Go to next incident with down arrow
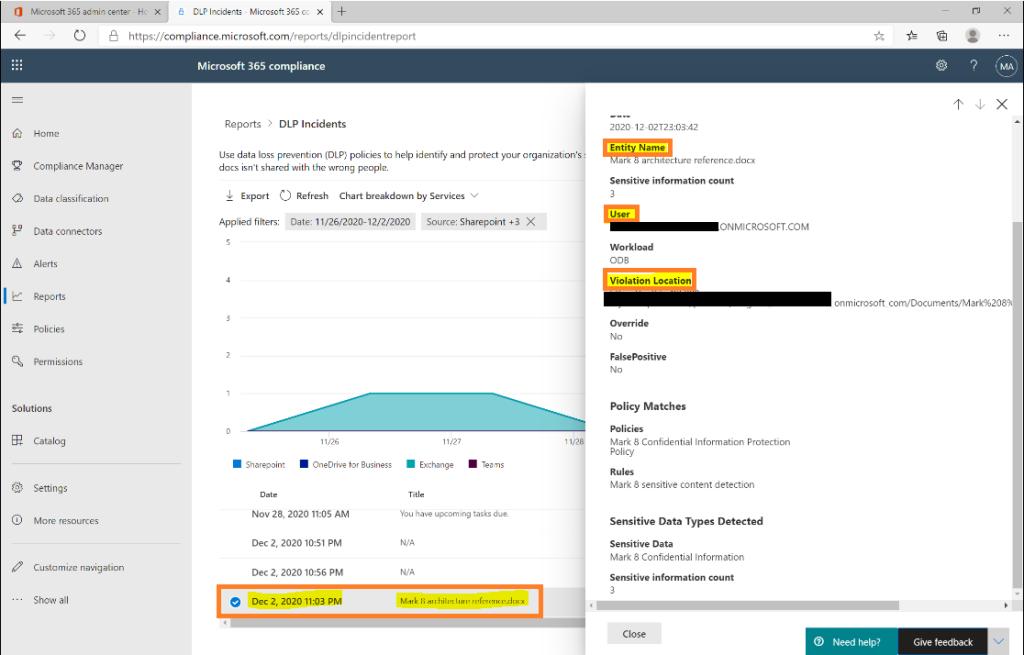 [980, 104]
